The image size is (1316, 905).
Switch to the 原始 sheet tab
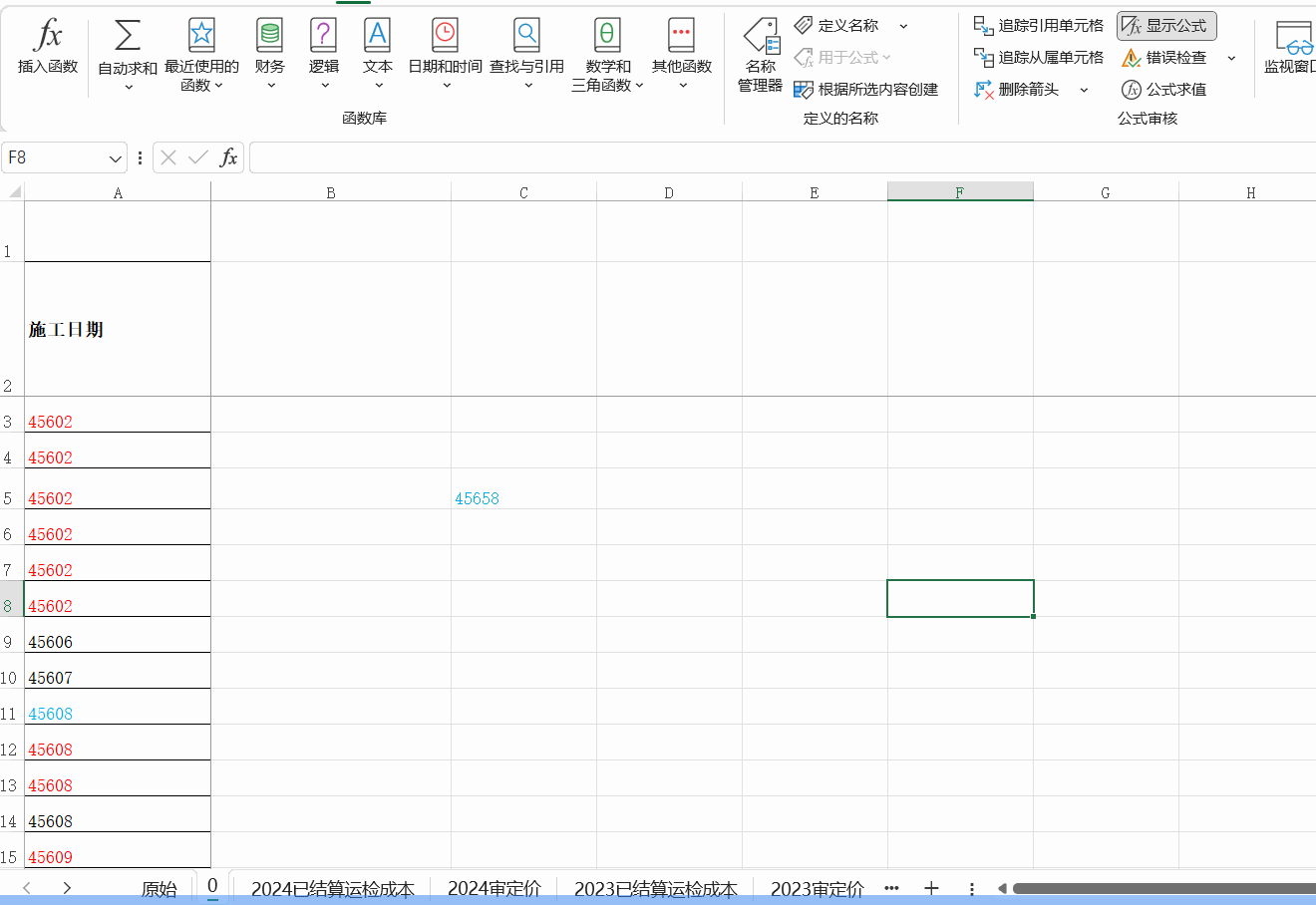click(x=159, y=888)
